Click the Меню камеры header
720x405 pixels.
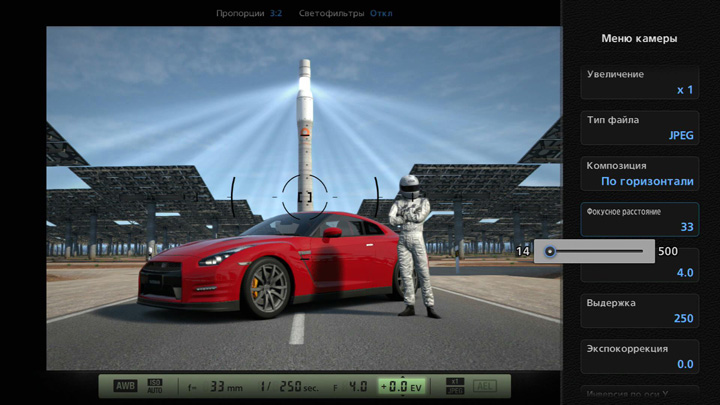pyautogui.click(x=640, y=38)
